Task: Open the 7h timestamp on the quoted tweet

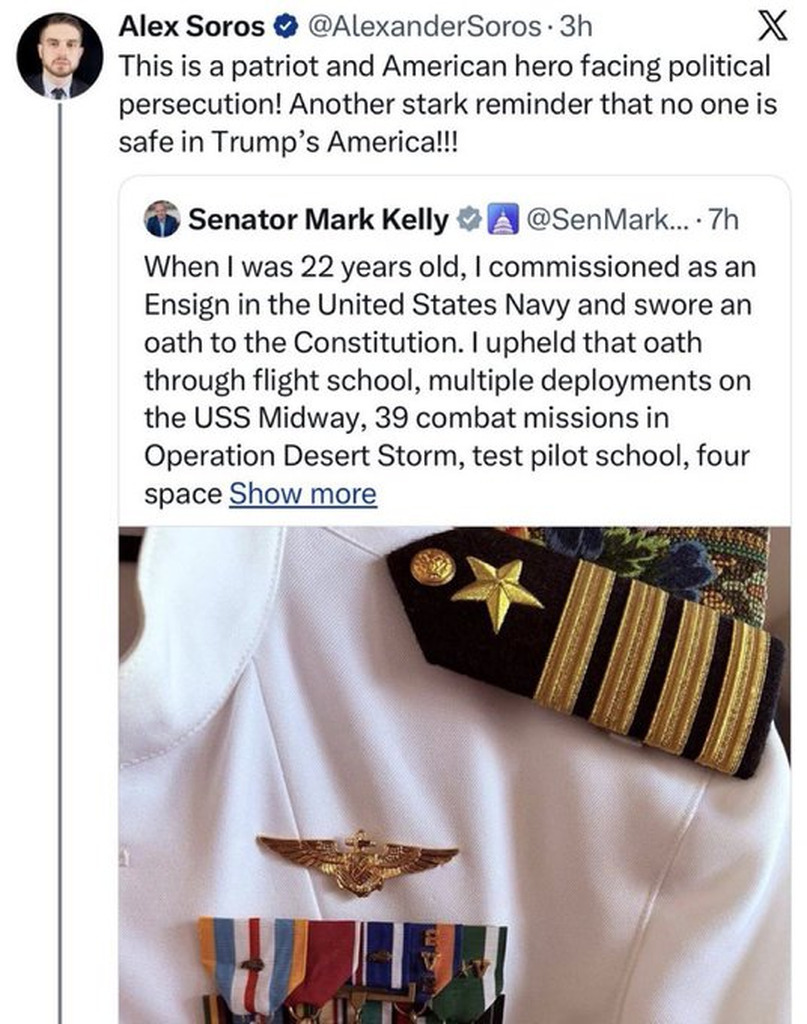Action: click(722, 220)
